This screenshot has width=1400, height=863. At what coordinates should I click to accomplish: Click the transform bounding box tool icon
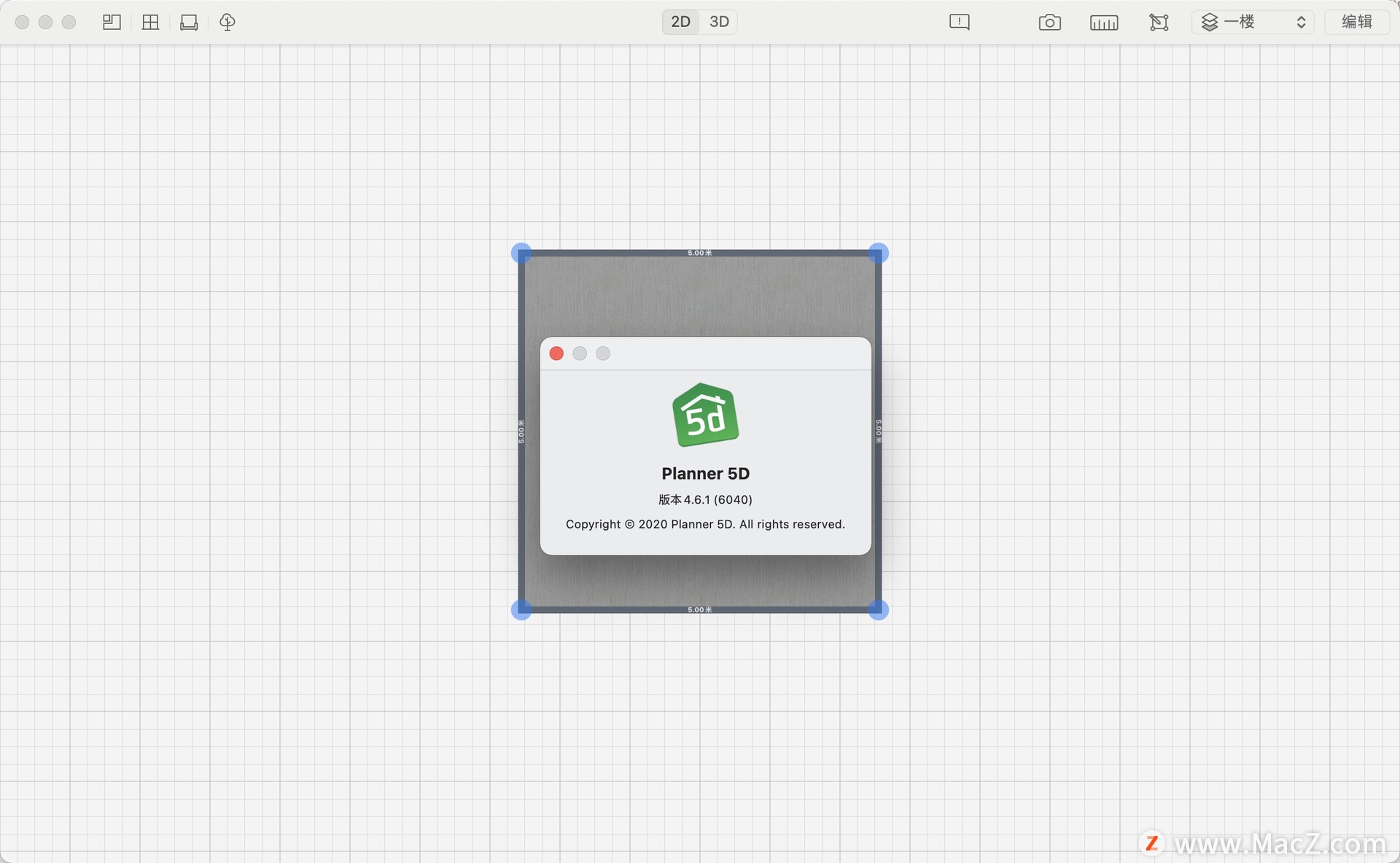[x=1159, y=23]
